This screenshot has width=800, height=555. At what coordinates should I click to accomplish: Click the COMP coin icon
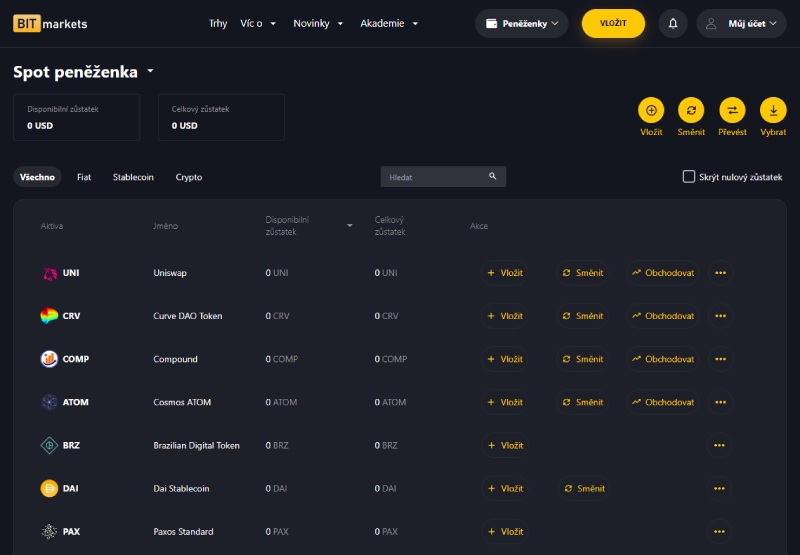[49, 359]
